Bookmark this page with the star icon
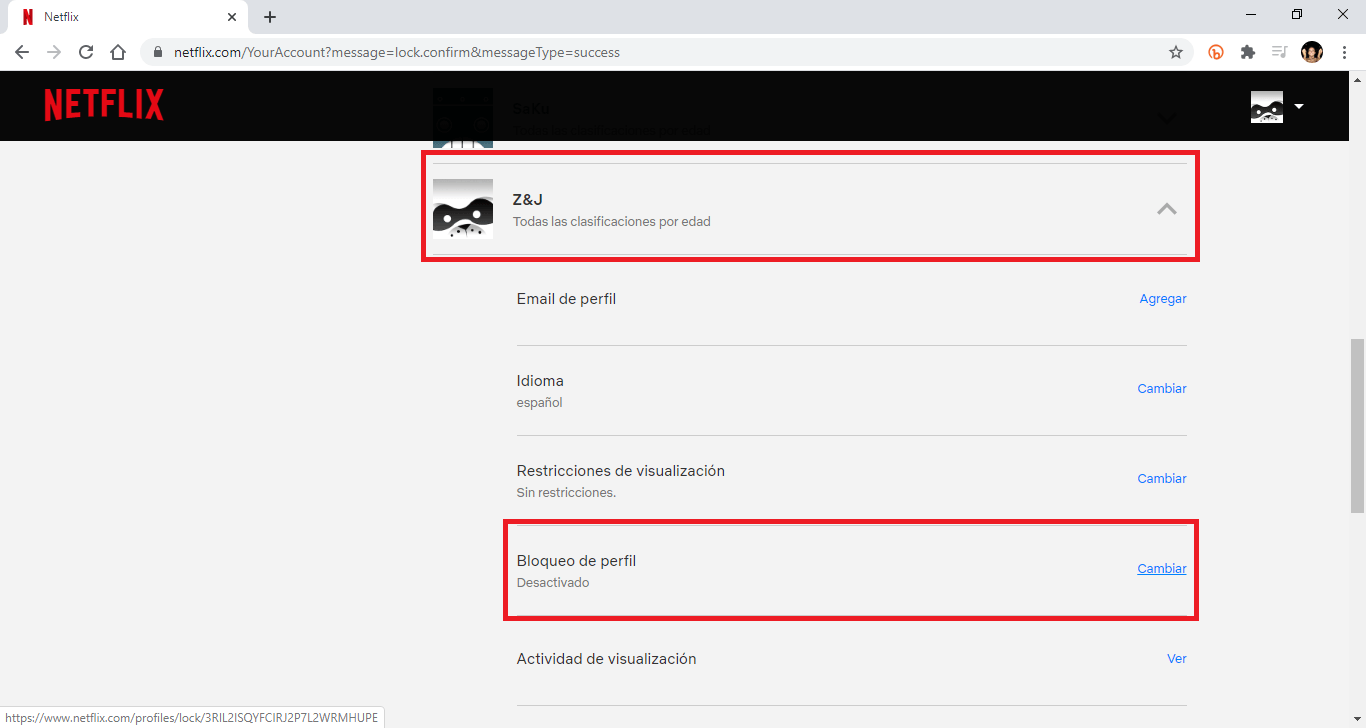Image resolution: width=1366 pixels, height=728 pixels. tap(1176, 52)
